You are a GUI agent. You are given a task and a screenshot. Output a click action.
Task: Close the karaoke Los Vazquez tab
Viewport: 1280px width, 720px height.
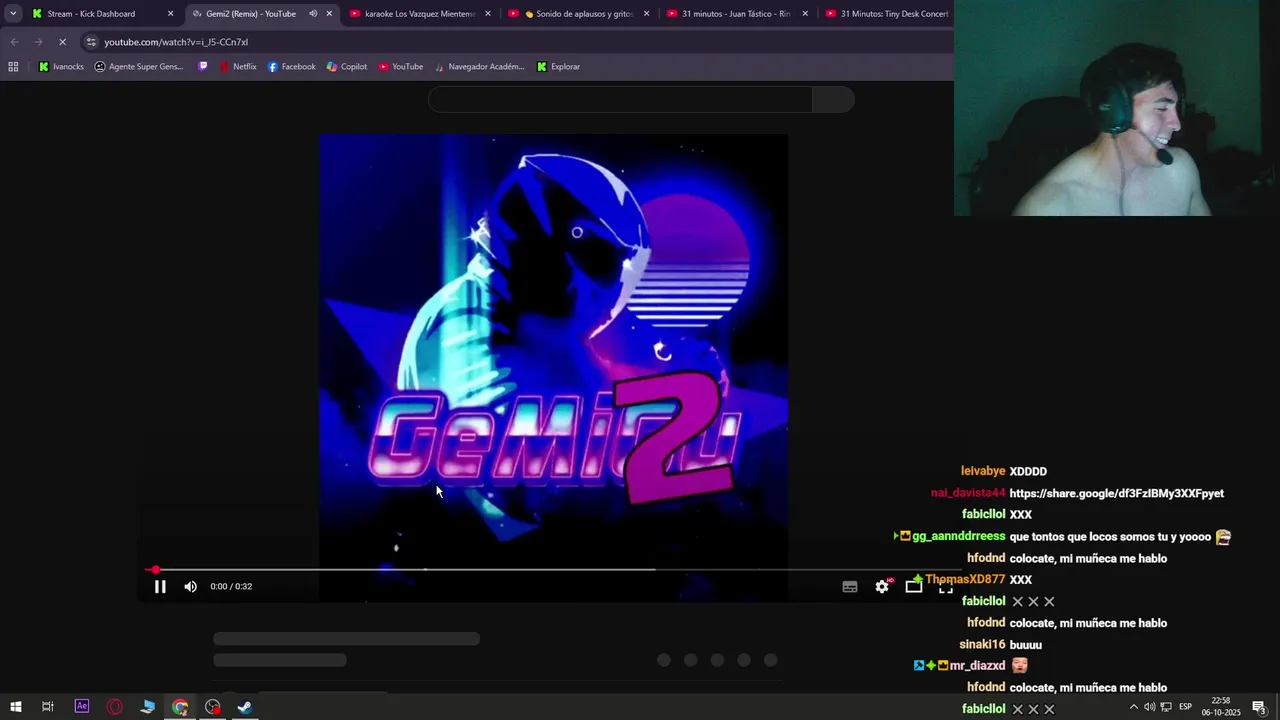[488, 14]
